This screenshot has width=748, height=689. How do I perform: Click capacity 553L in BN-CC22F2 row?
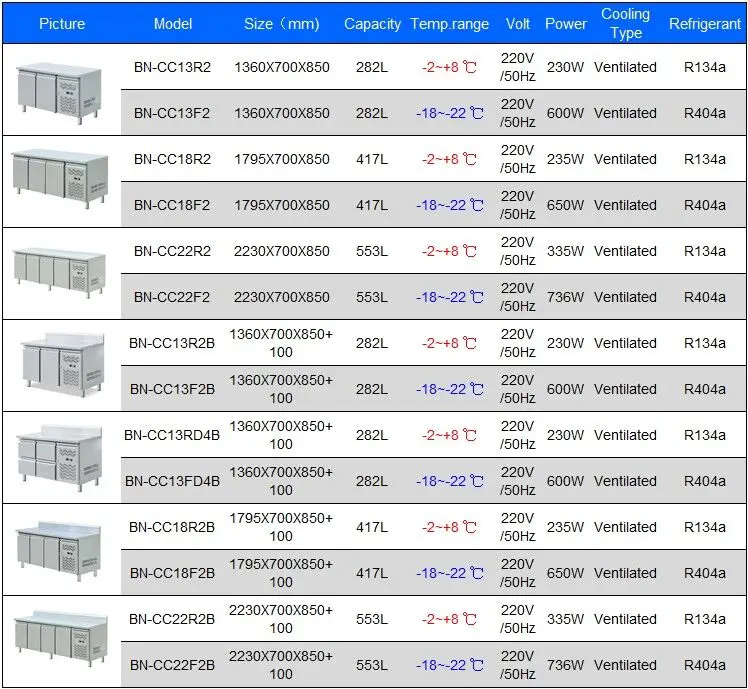[x=372, y=297]
